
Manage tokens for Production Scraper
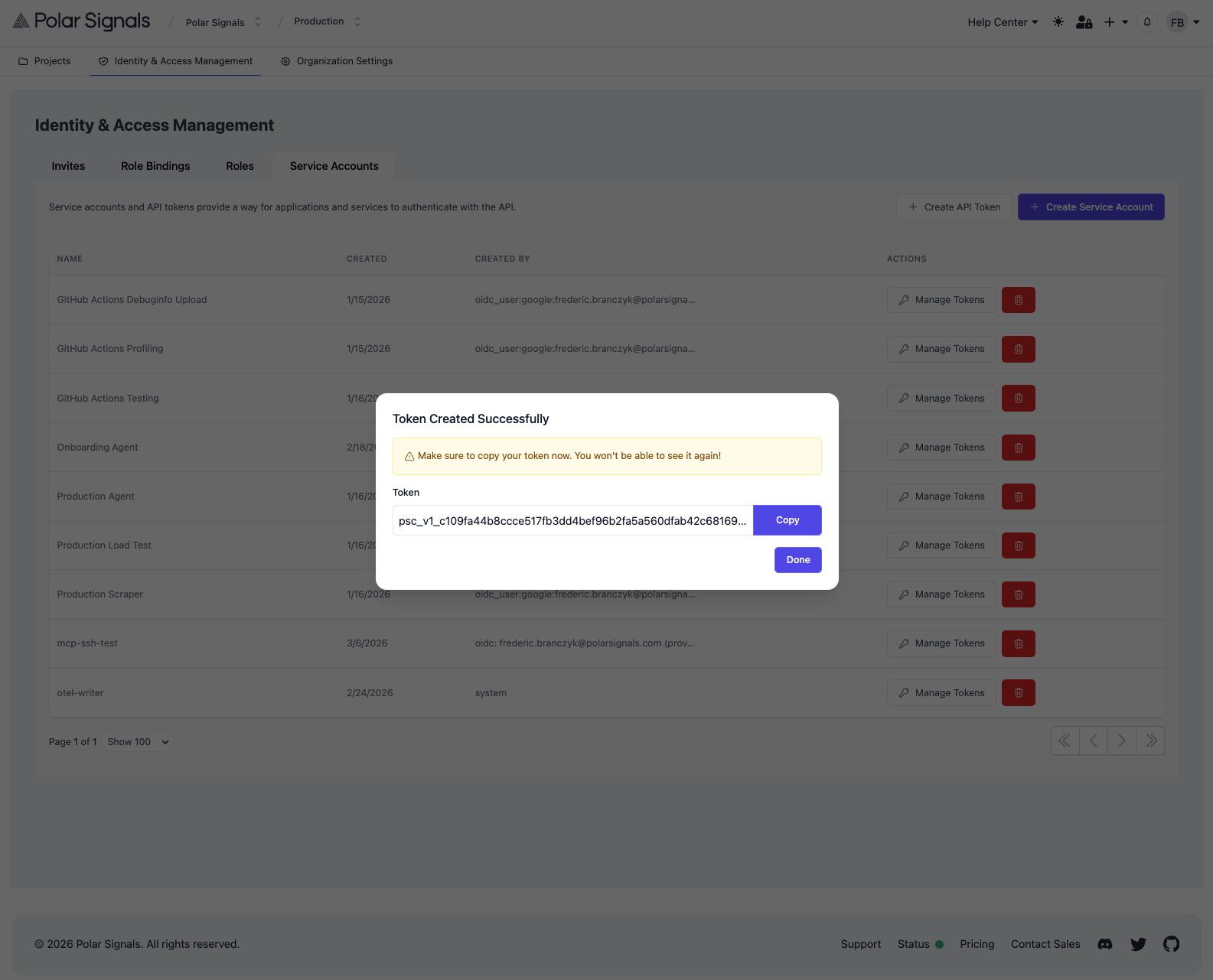pos(941,594)
